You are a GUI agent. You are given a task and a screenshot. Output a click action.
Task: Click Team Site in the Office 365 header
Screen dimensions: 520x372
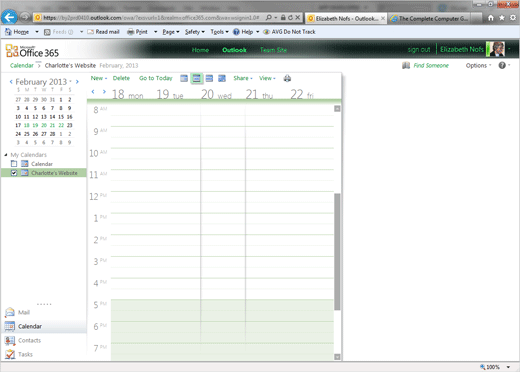point(273,50)
